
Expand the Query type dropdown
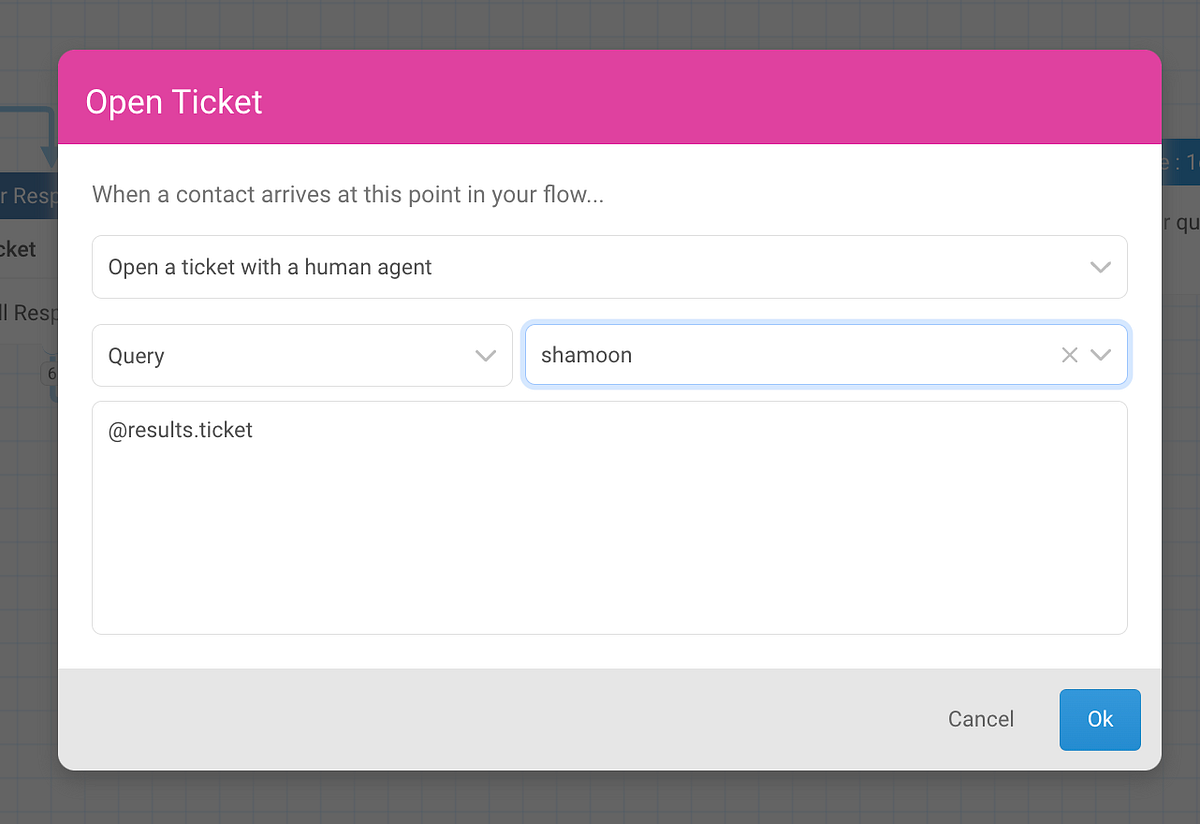click(x=486, y=355)
